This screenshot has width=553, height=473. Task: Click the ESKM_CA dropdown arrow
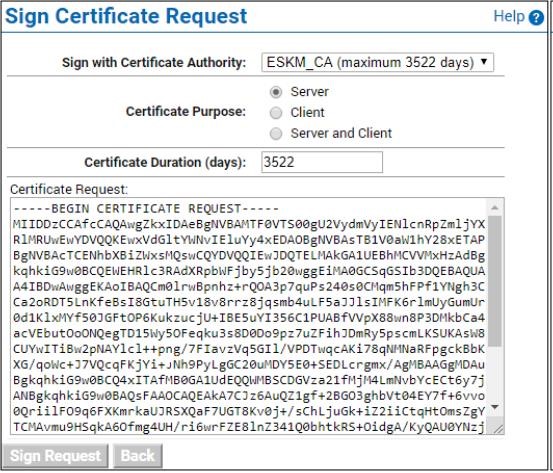click(484, 62)
